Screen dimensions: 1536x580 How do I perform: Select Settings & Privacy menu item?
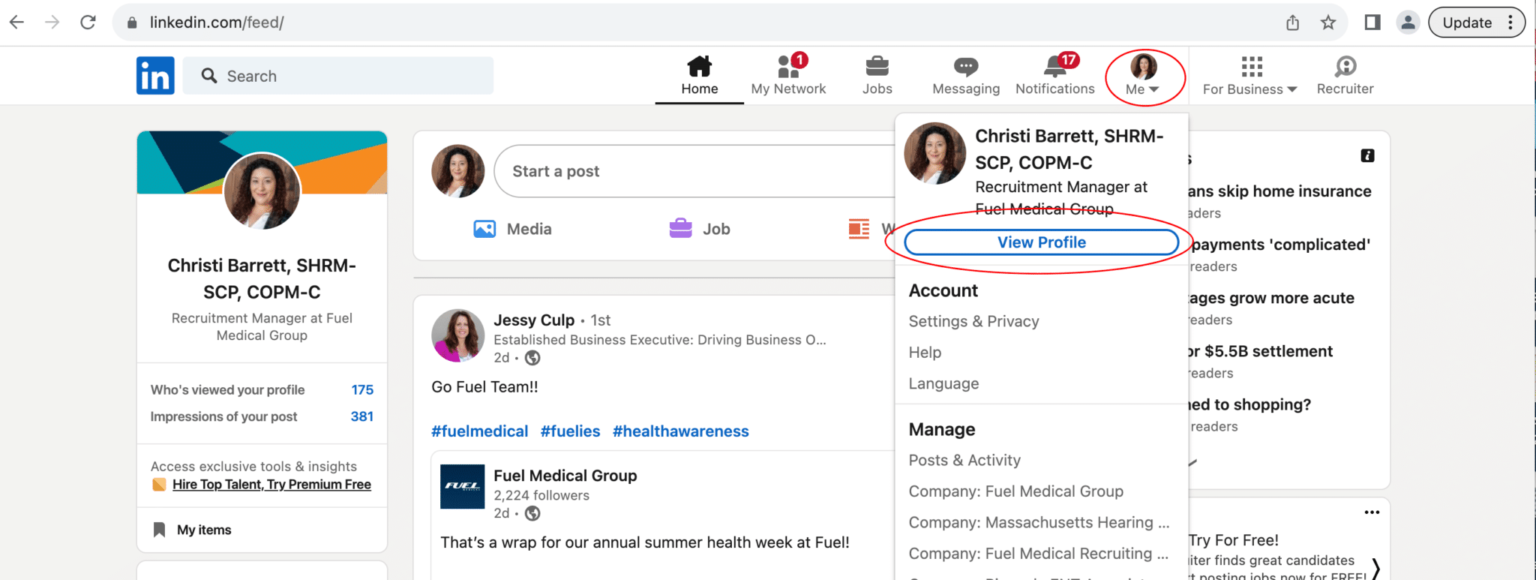pyautogui.click(x=973, y=321)
